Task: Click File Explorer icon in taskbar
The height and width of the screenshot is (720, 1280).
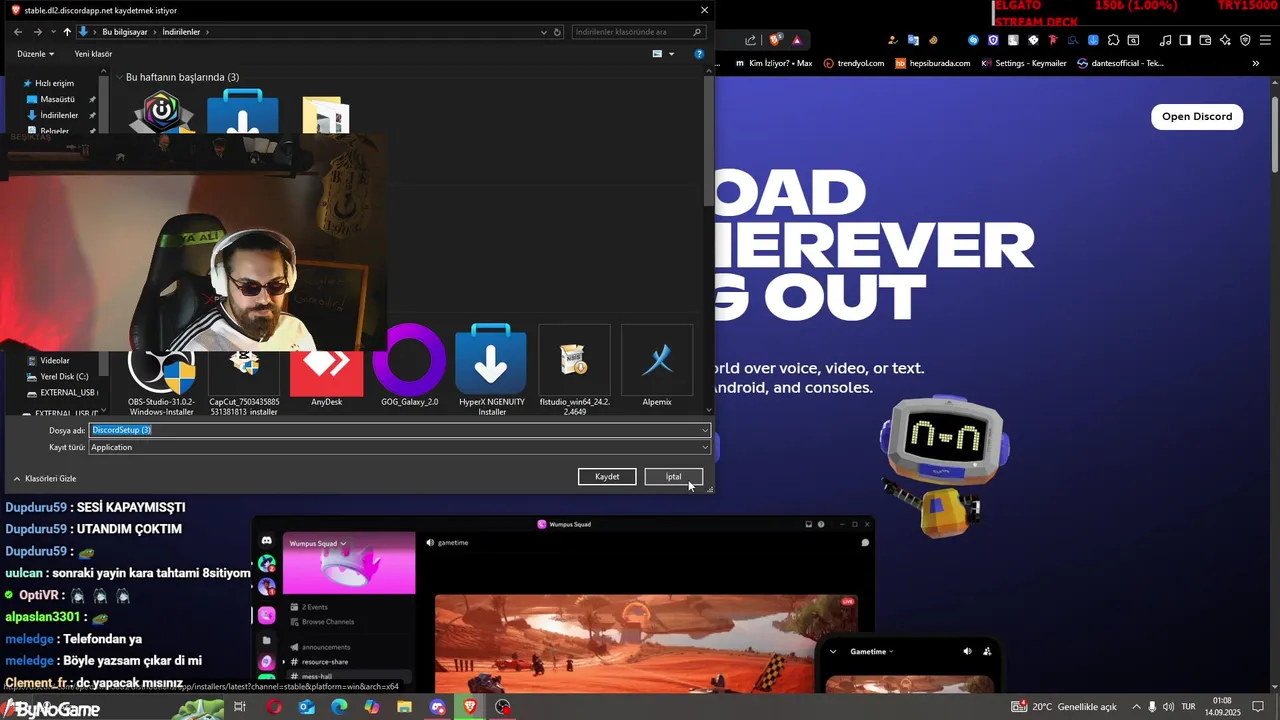Action: (404, 707)
